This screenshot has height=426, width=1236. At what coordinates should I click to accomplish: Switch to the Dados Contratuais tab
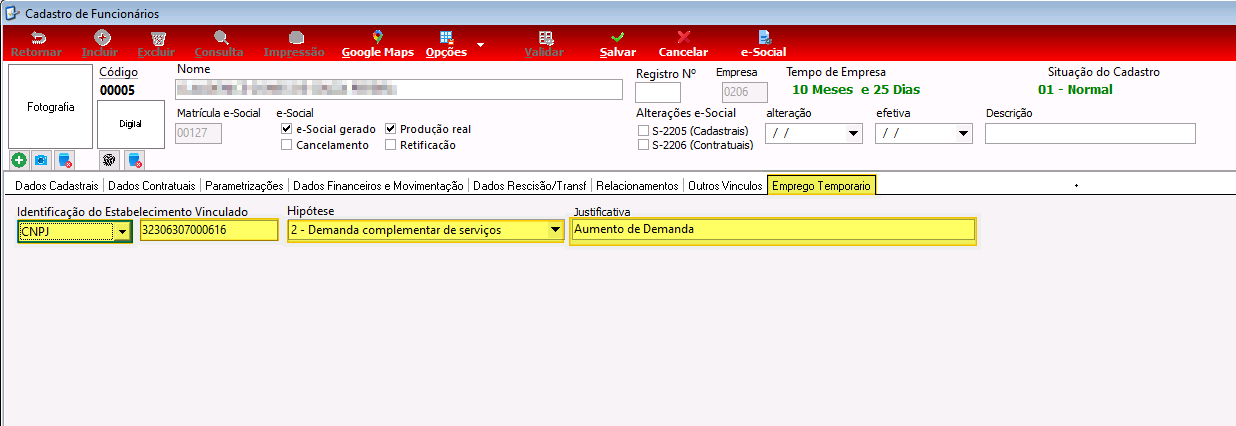tap(153, 185)
